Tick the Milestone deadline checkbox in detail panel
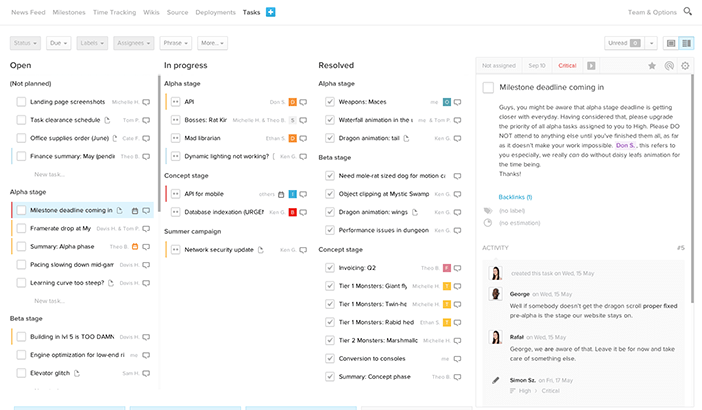 (487, 88)
